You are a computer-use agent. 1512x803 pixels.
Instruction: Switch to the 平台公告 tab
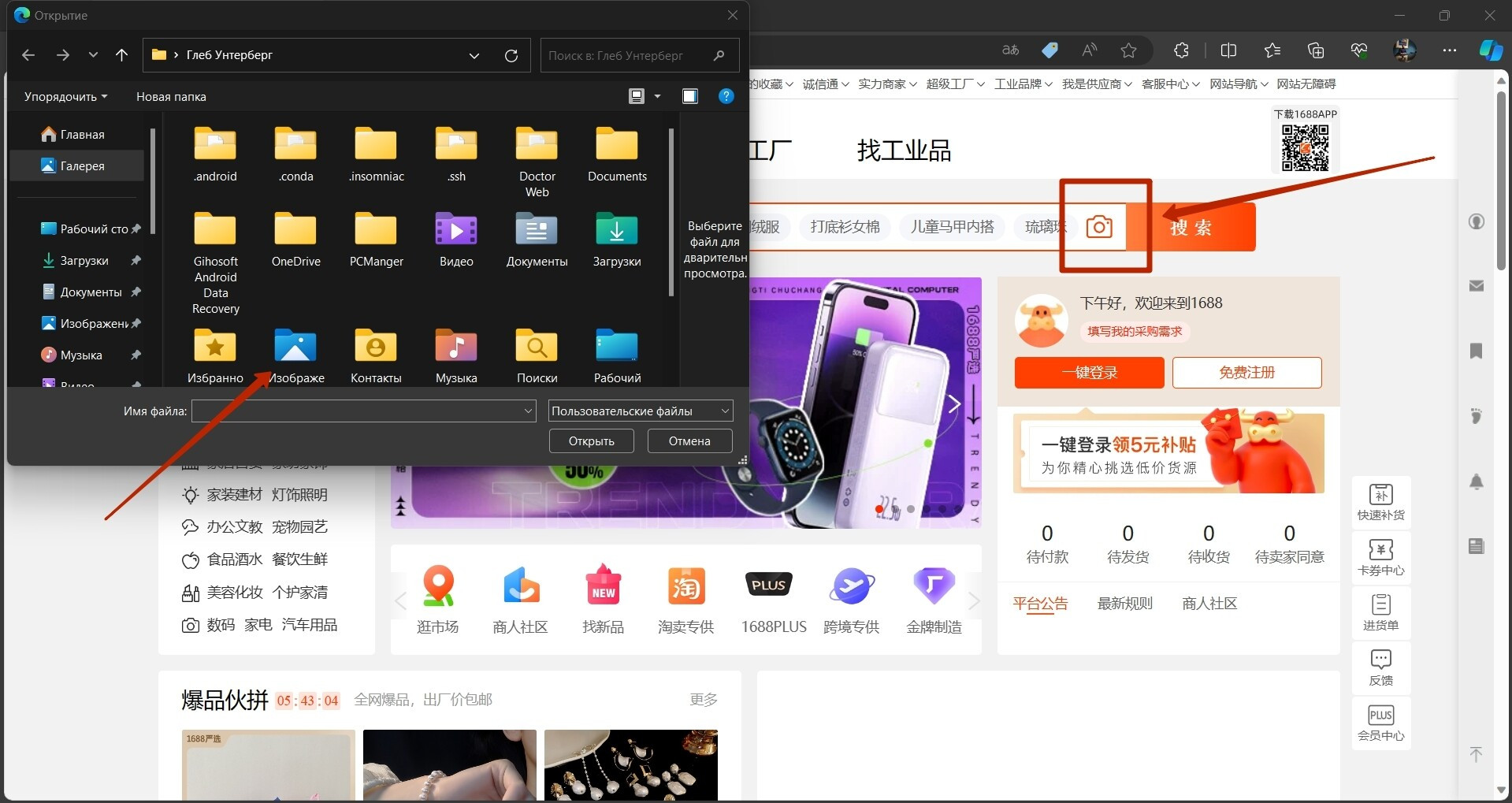pyautogui.click(x=1040, y=604)
